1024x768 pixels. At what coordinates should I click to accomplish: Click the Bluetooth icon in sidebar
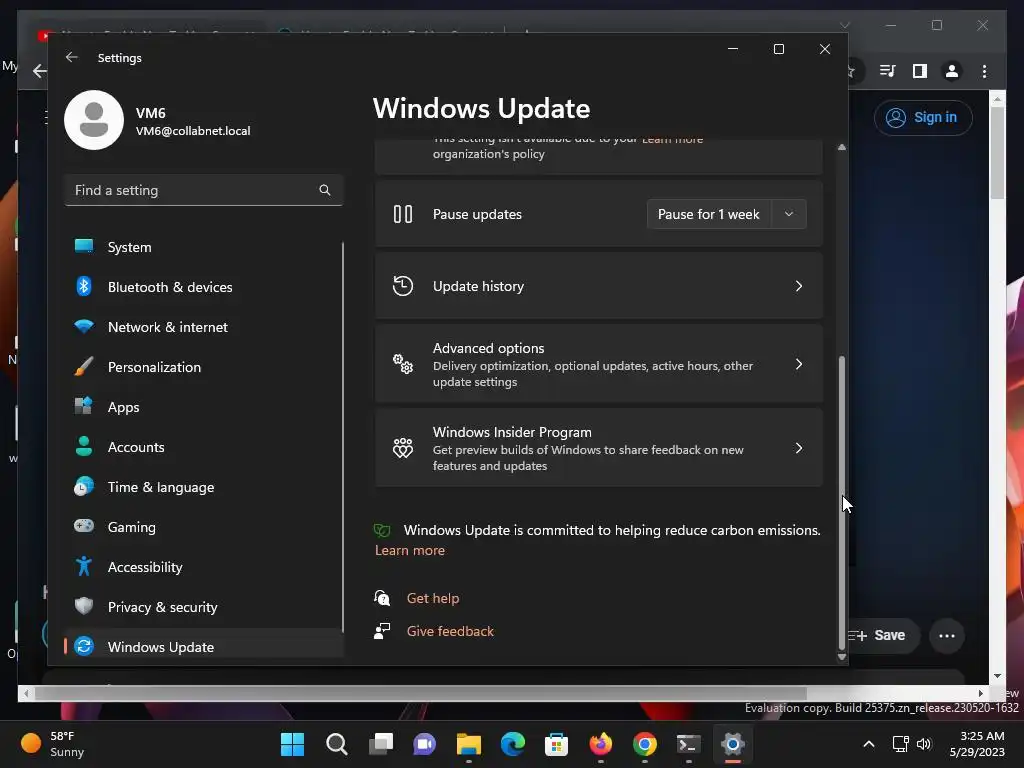click(x=84, y=286)
